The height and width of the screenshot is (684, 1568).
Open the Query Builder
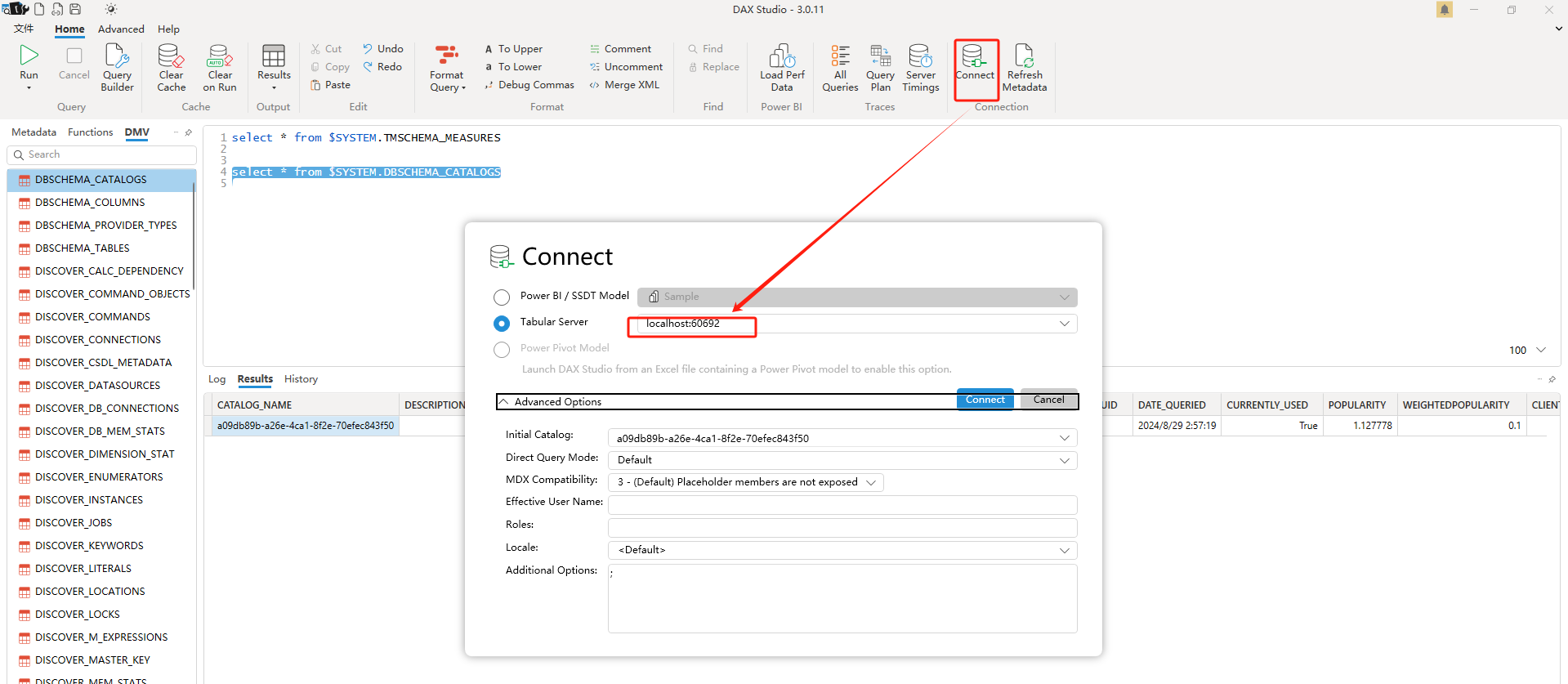point(117,67)
